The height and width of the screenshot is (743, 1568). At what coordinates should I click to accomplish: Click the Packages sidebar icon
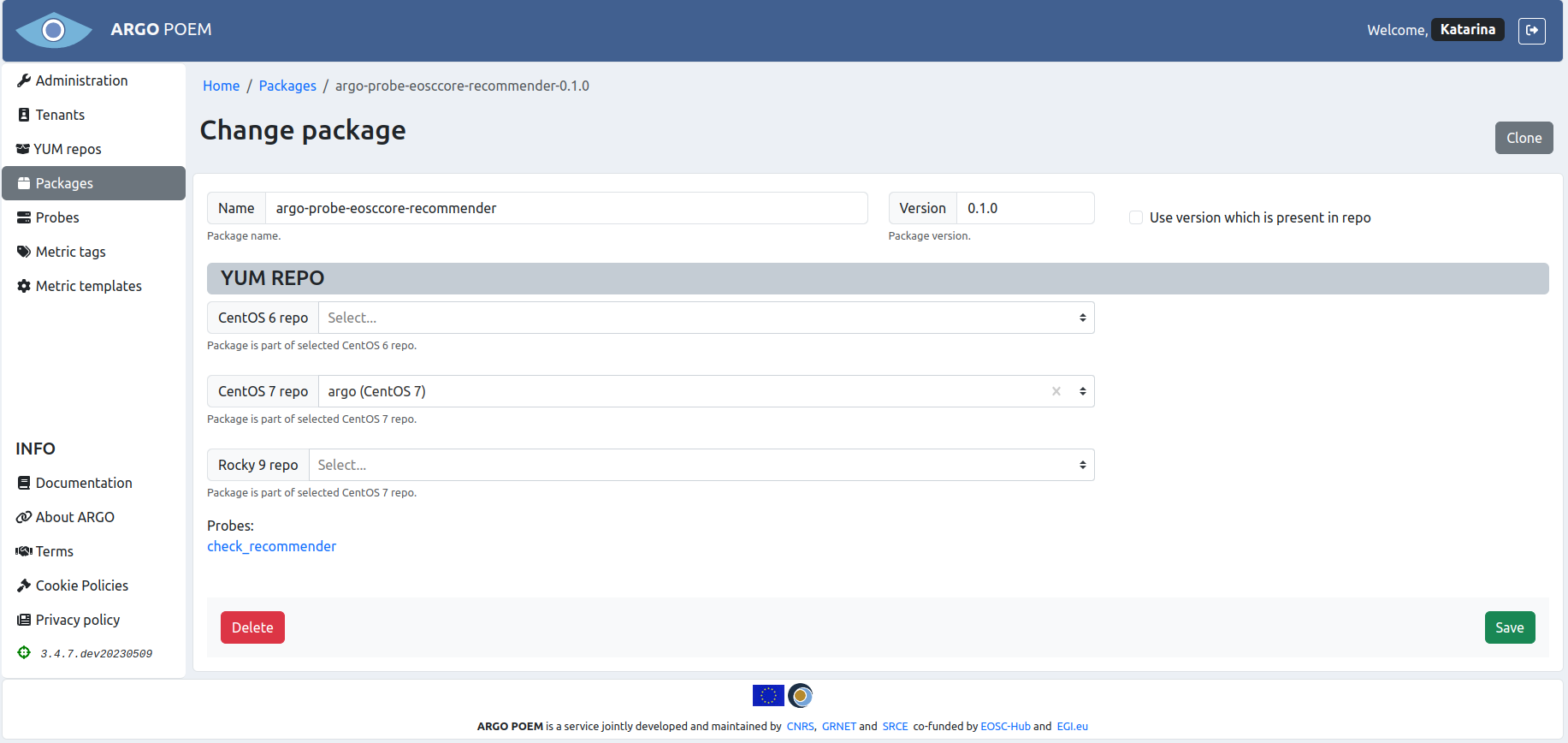coord(24,183)
